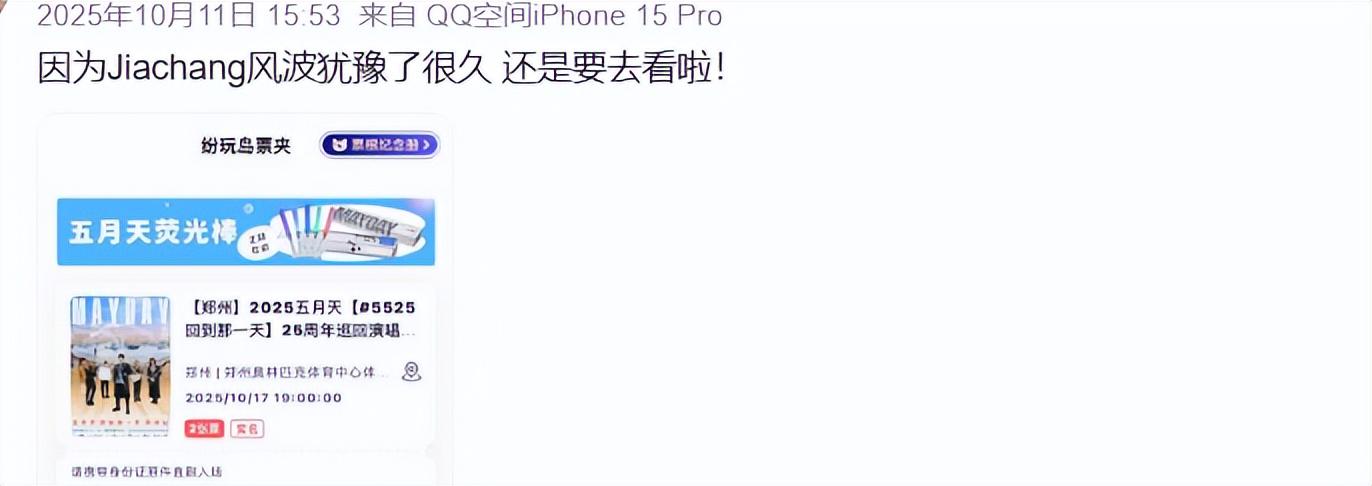
Task: Click the cat icon in 票根纪念册 button
Action: click(338, 145)
